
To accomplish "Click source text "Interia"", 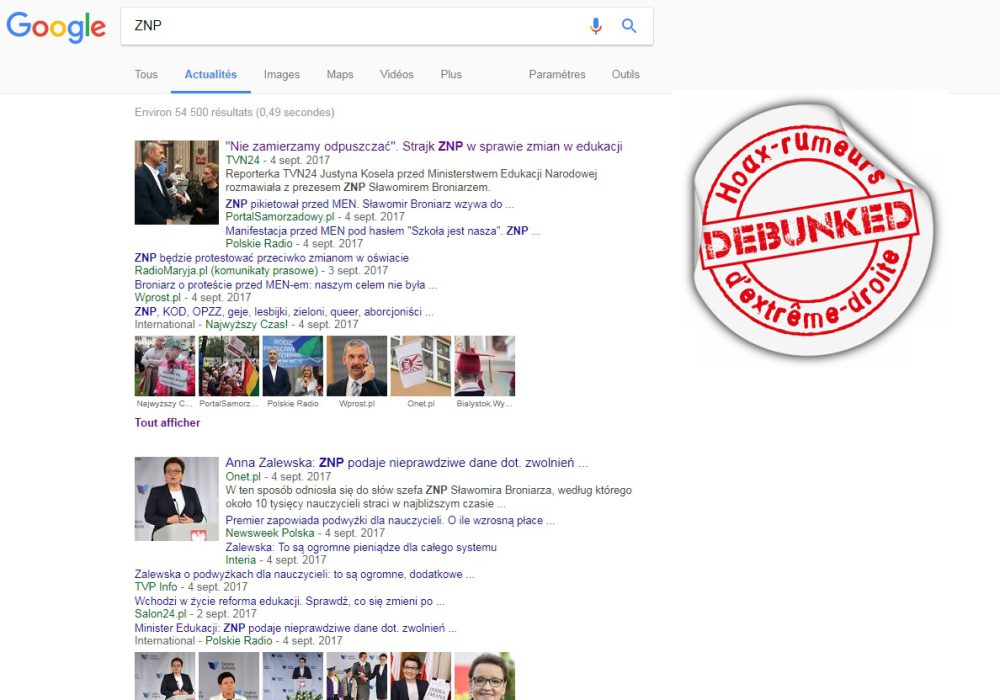I will 240,560.
